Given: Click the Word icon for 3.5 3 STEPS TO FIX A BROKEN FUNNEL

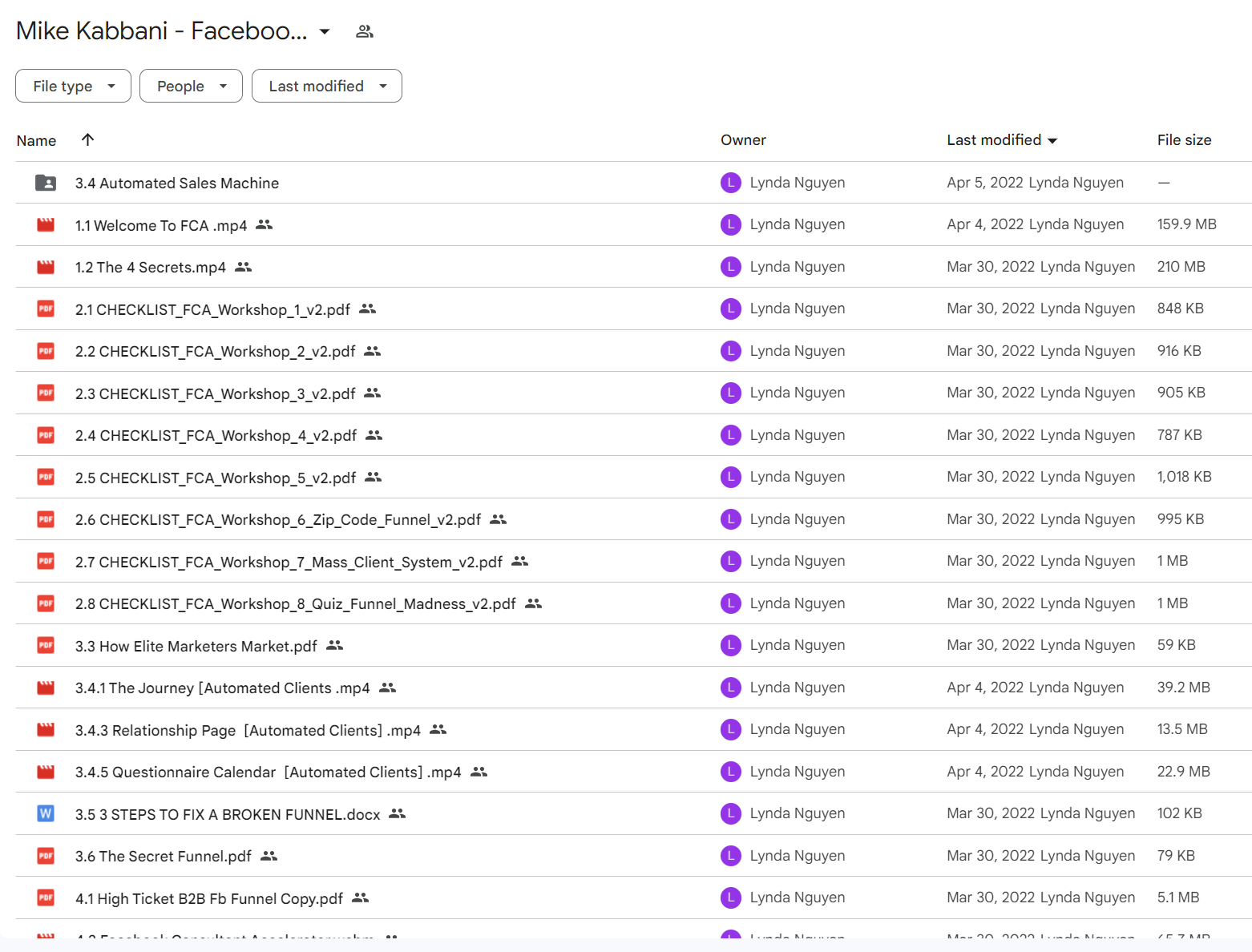Looking at the screenshot, I should 46,813.
